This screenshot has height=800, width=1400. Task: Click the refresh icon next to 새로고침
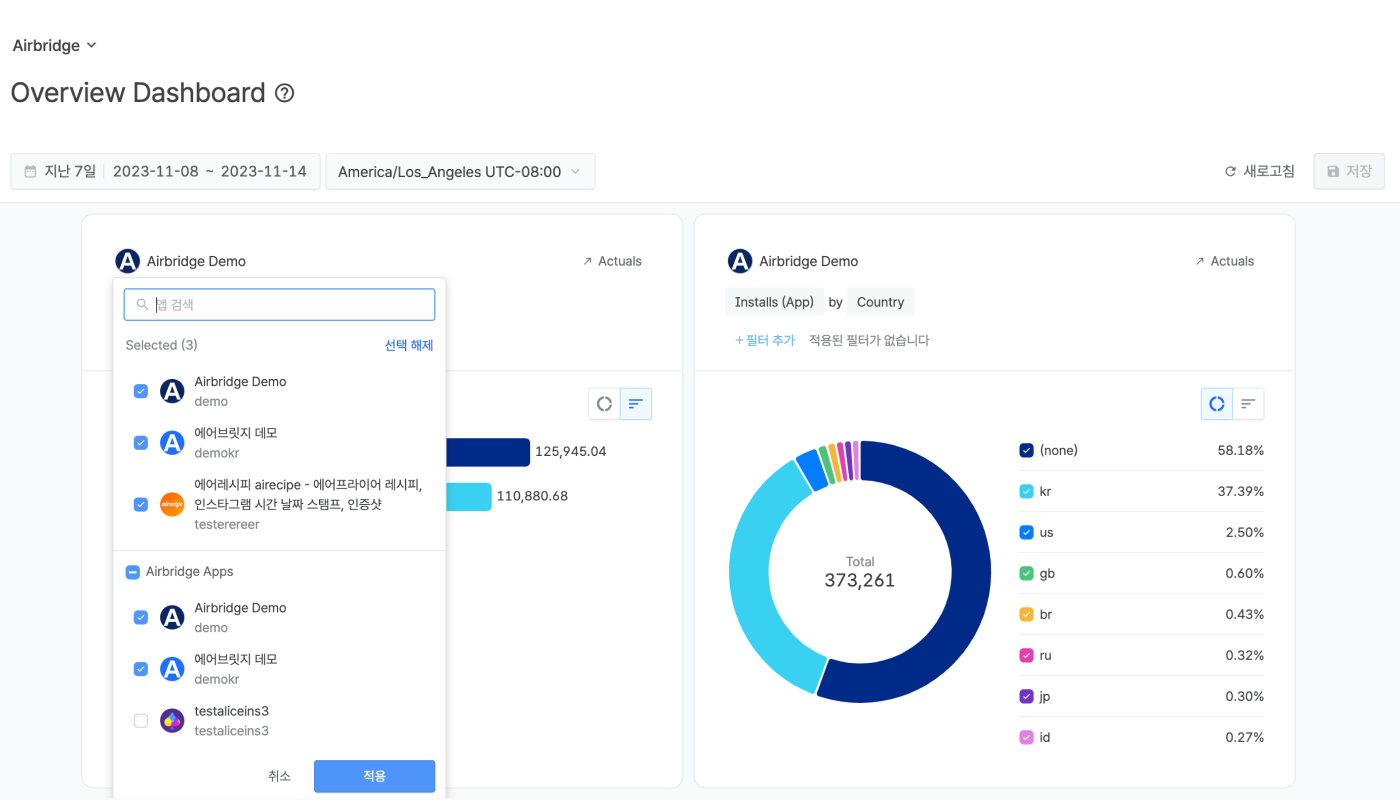click(1230, 171)
